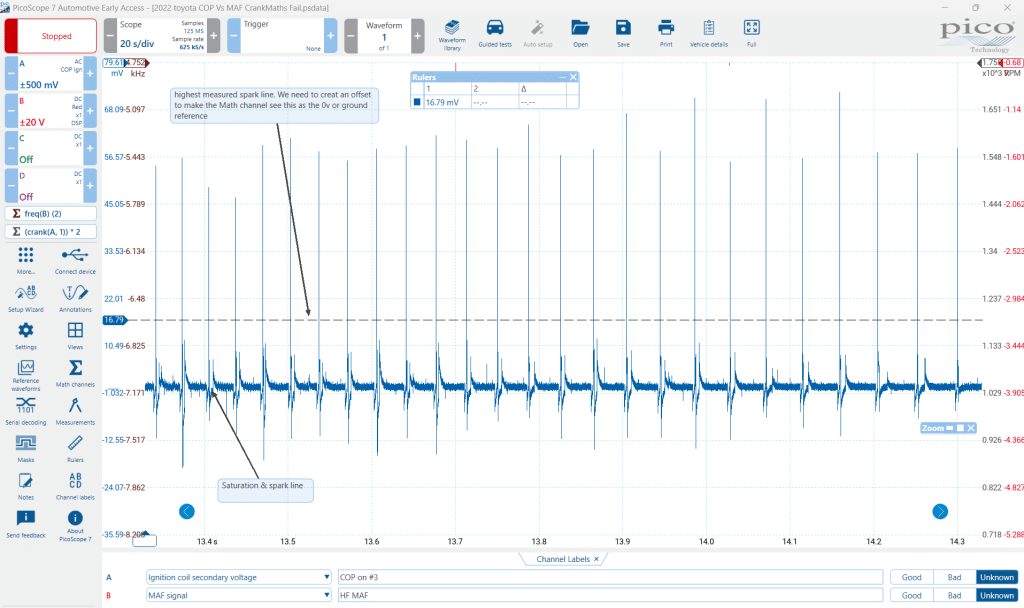Click the red Stopped button
Viewport: 1024px width, 608px height.
click(x=51, y=36)
